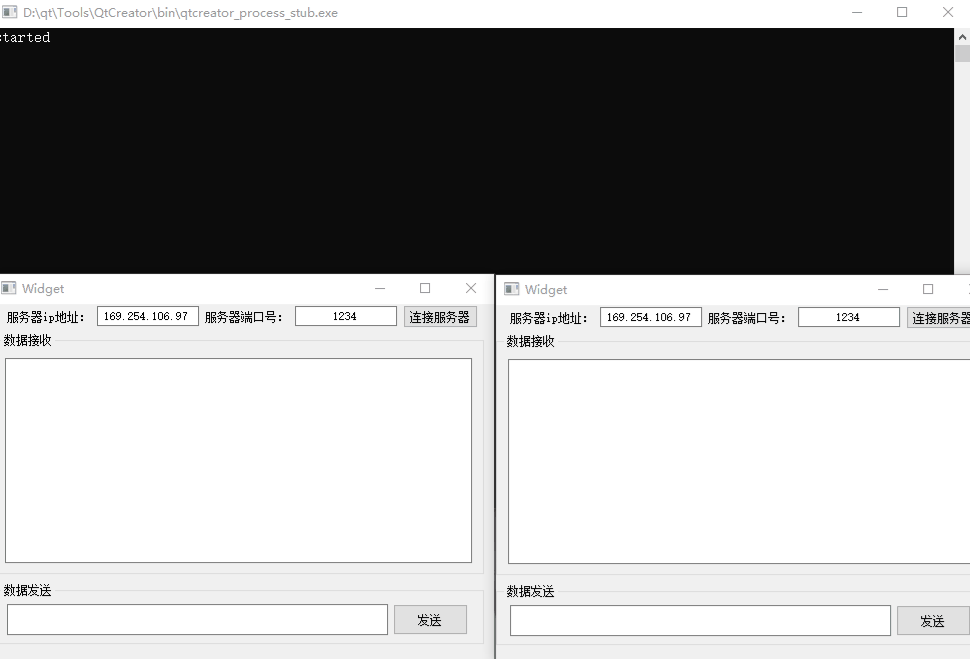Screen dimensions: 970x659
Task: Click the Widget icon on right window title bar
Action: pos(511,288)
